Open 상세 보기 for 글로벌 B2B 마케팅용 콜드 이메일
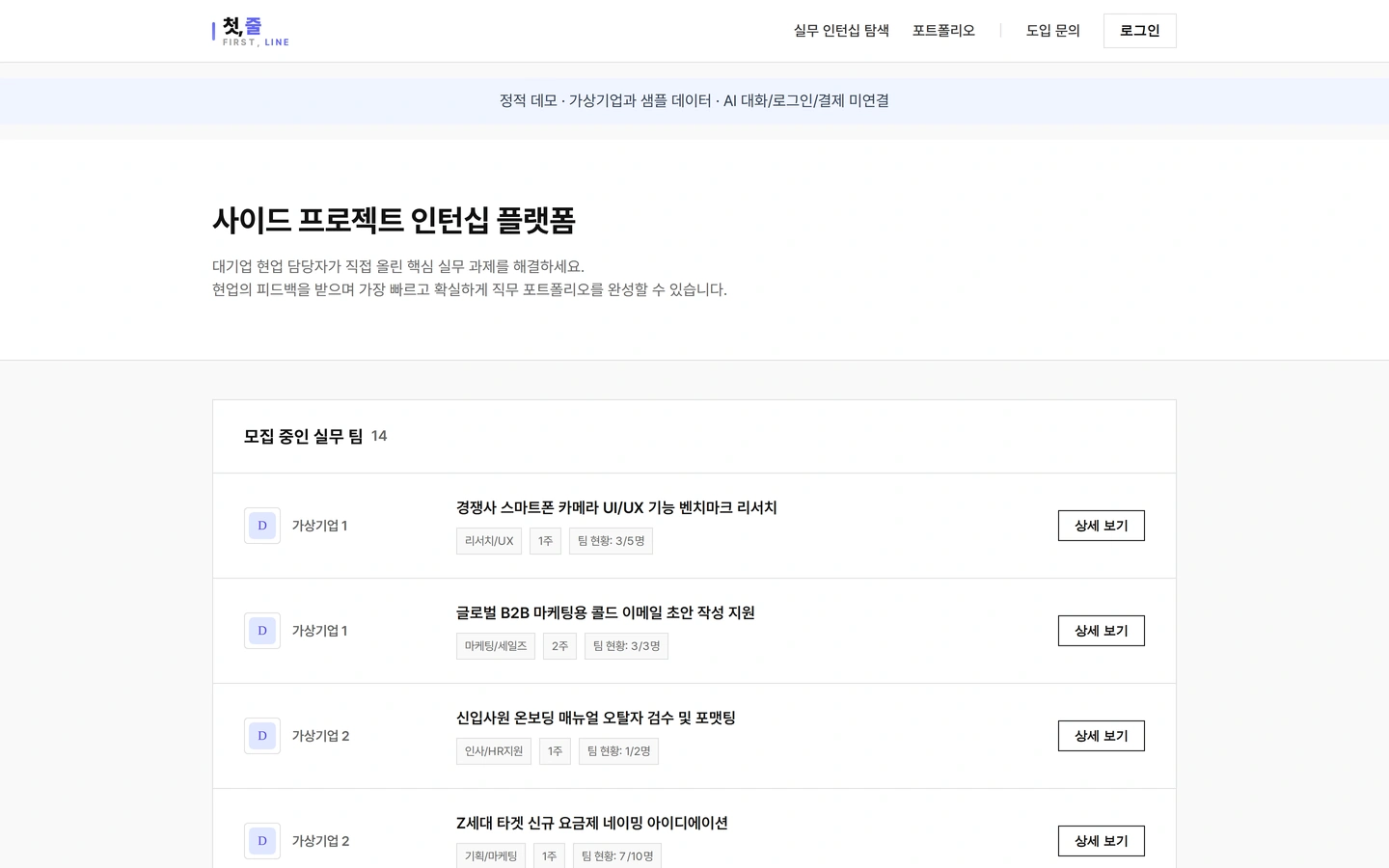The width and height of the screenshot is (1389, 868). (1102, 631)
